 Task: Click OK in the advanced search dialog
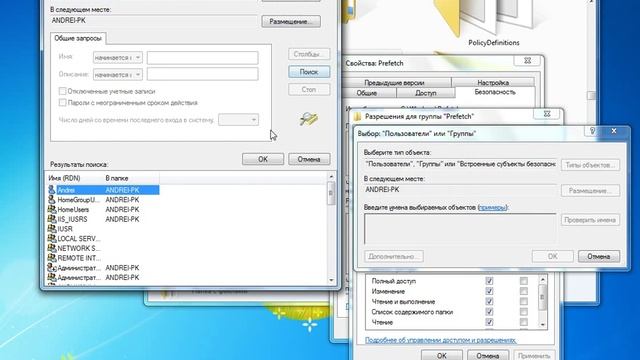263,159
